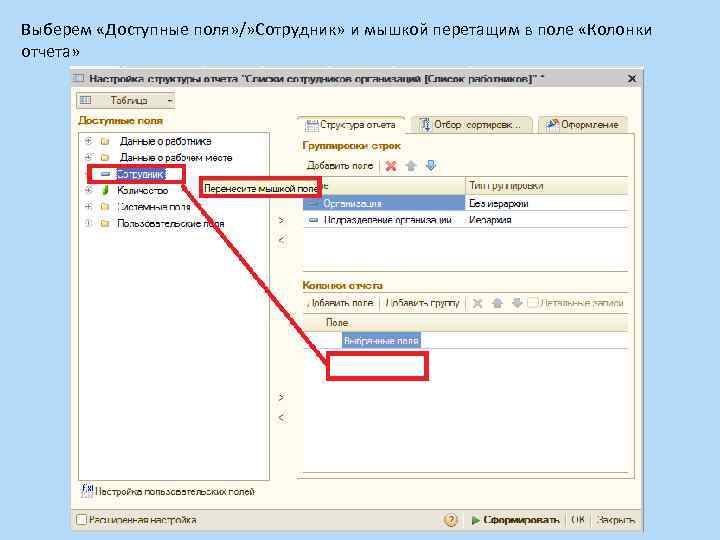Expand Системные поля node

tap(89, 207)
